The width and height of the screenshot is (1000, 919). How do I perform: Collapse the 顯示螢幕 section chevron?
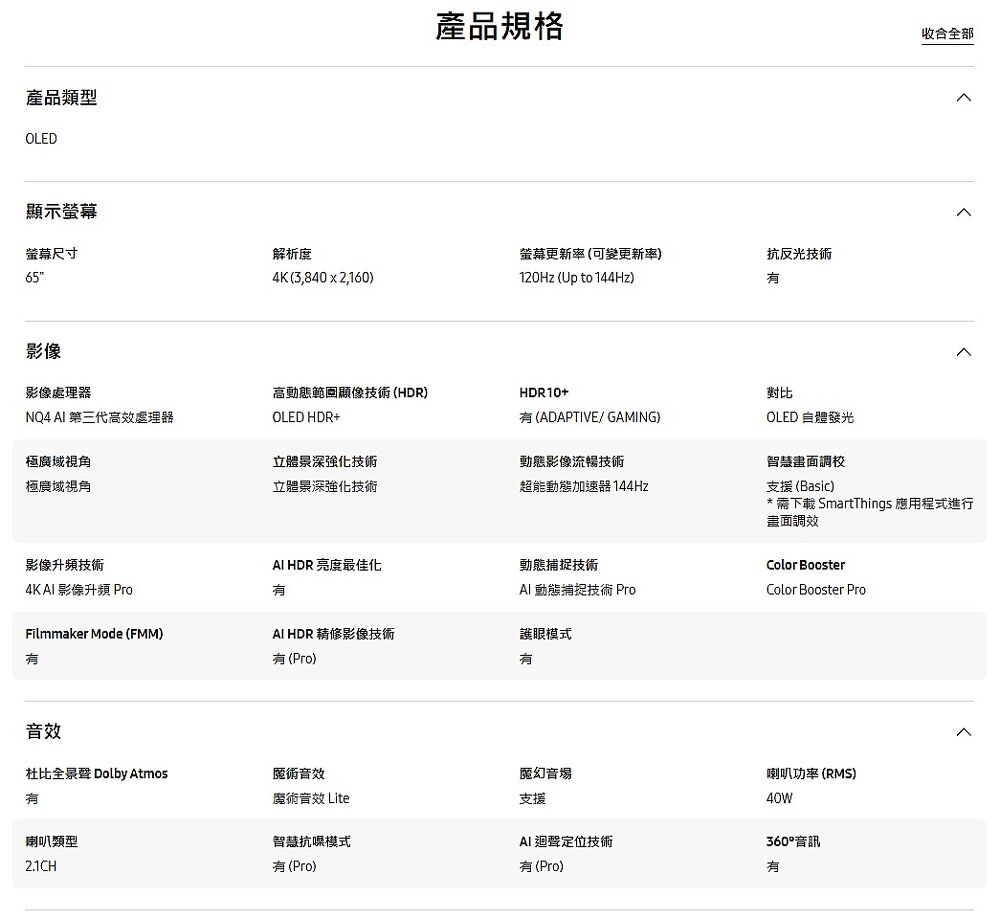click(964, 212)
